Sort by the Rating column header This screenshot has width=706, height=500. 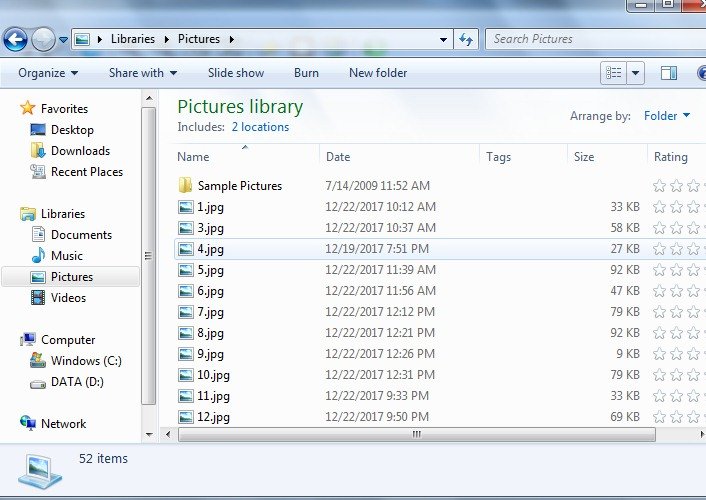(x=677, y=157)
